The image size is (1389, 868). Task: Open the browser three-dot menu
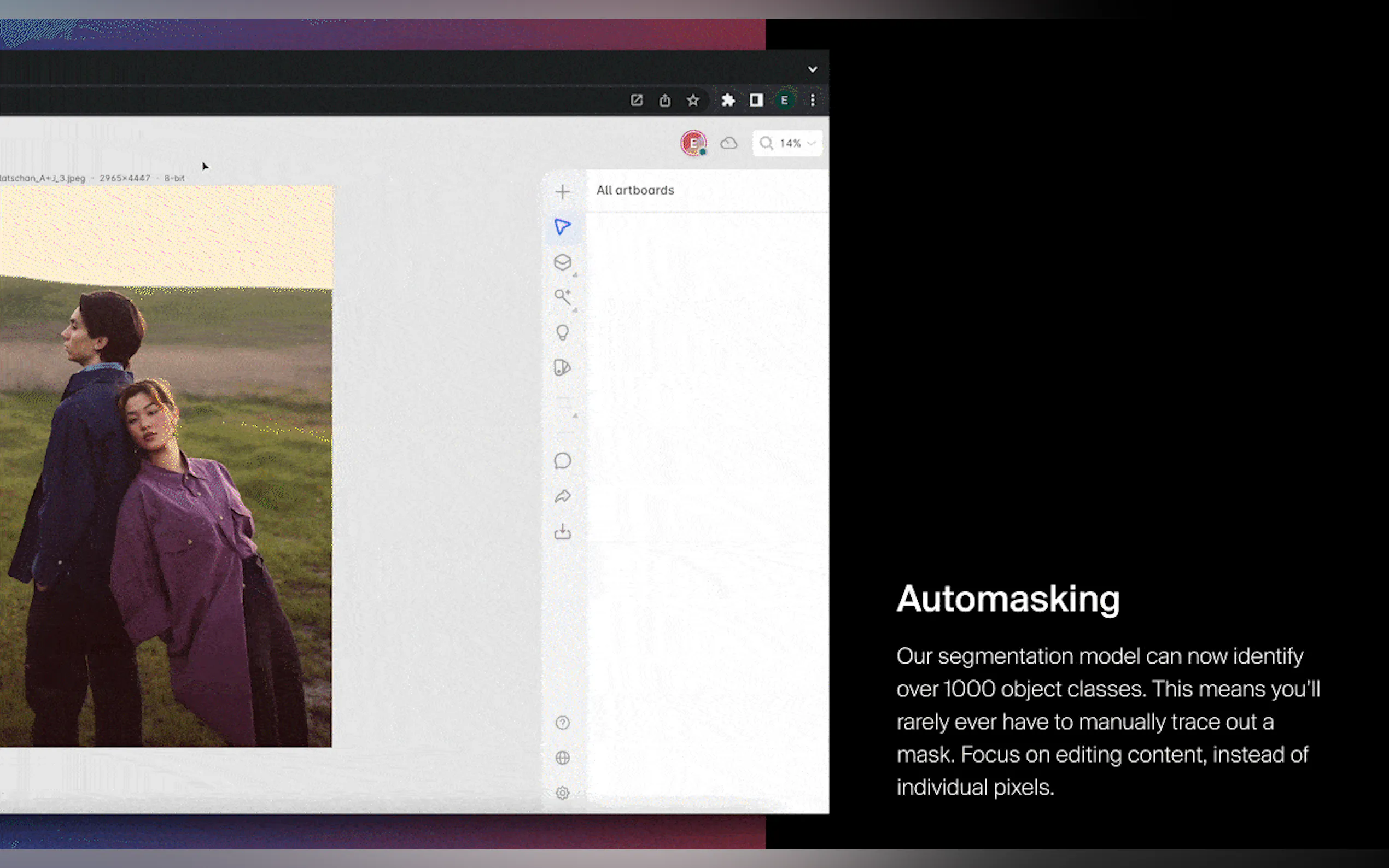click(x=812, y=101)
